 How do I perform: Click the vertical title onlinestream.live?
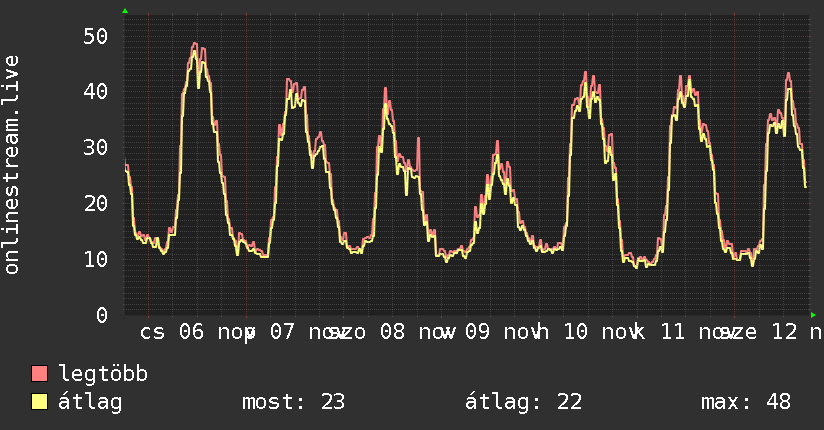coord(11,165)
